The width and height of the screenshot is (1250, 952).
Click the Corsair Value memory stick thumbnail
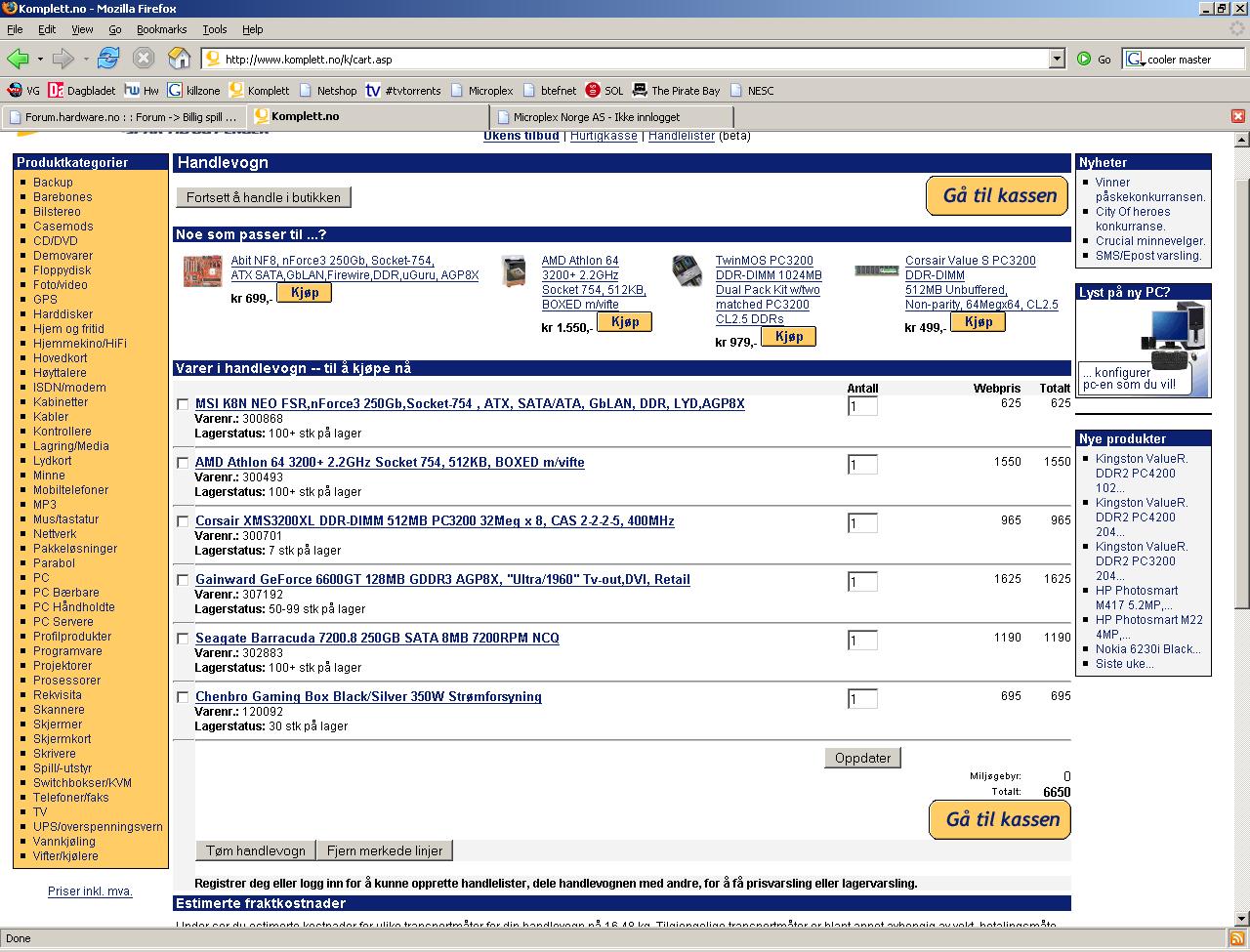coord(876,270)
